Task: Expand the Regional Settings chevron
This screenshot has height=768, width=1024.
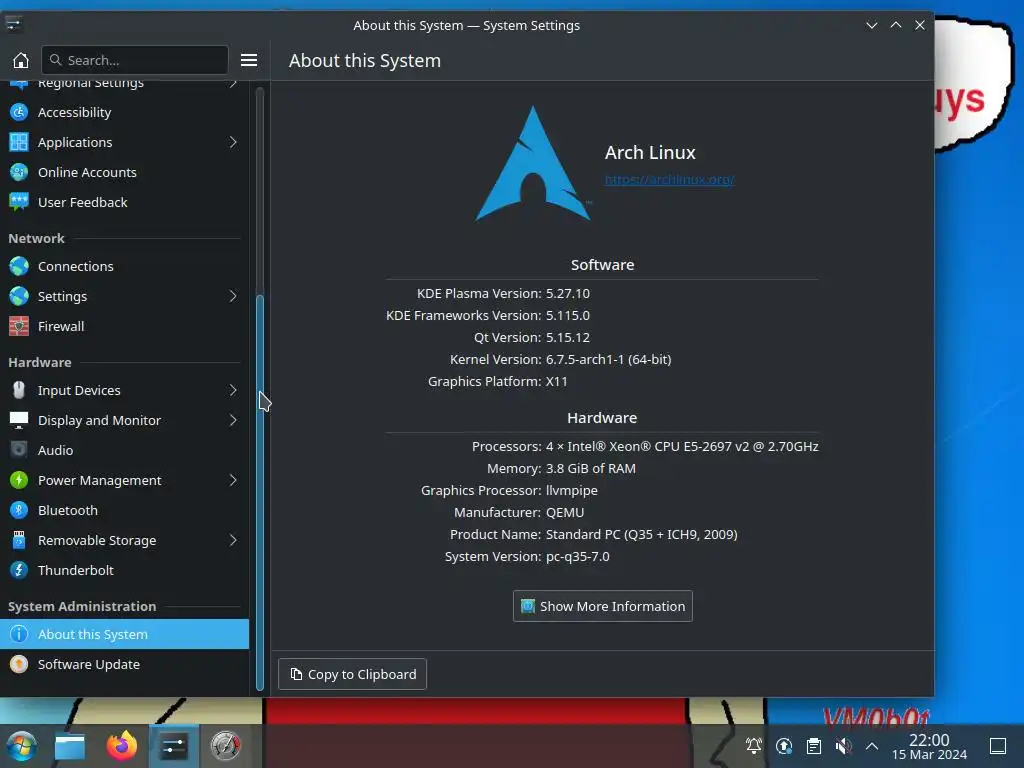Action: (x=233, y=84)
